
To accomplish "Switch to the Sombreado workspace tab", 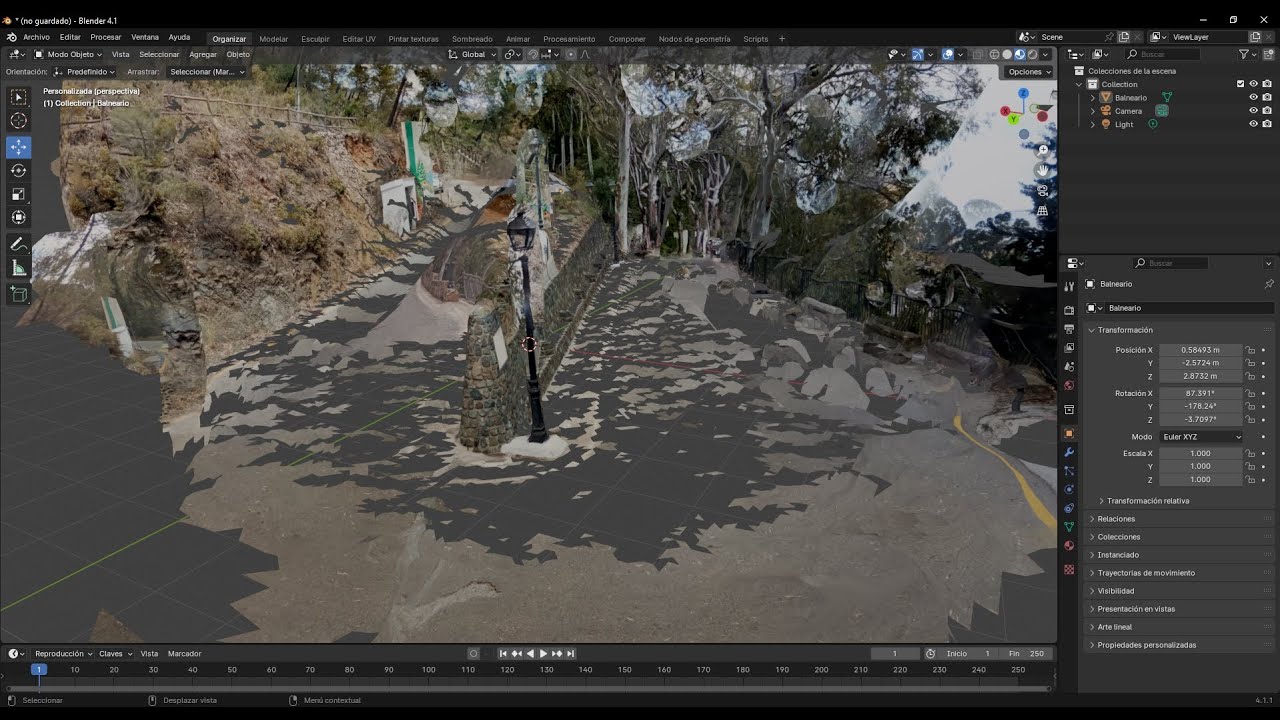I will 472,39.
